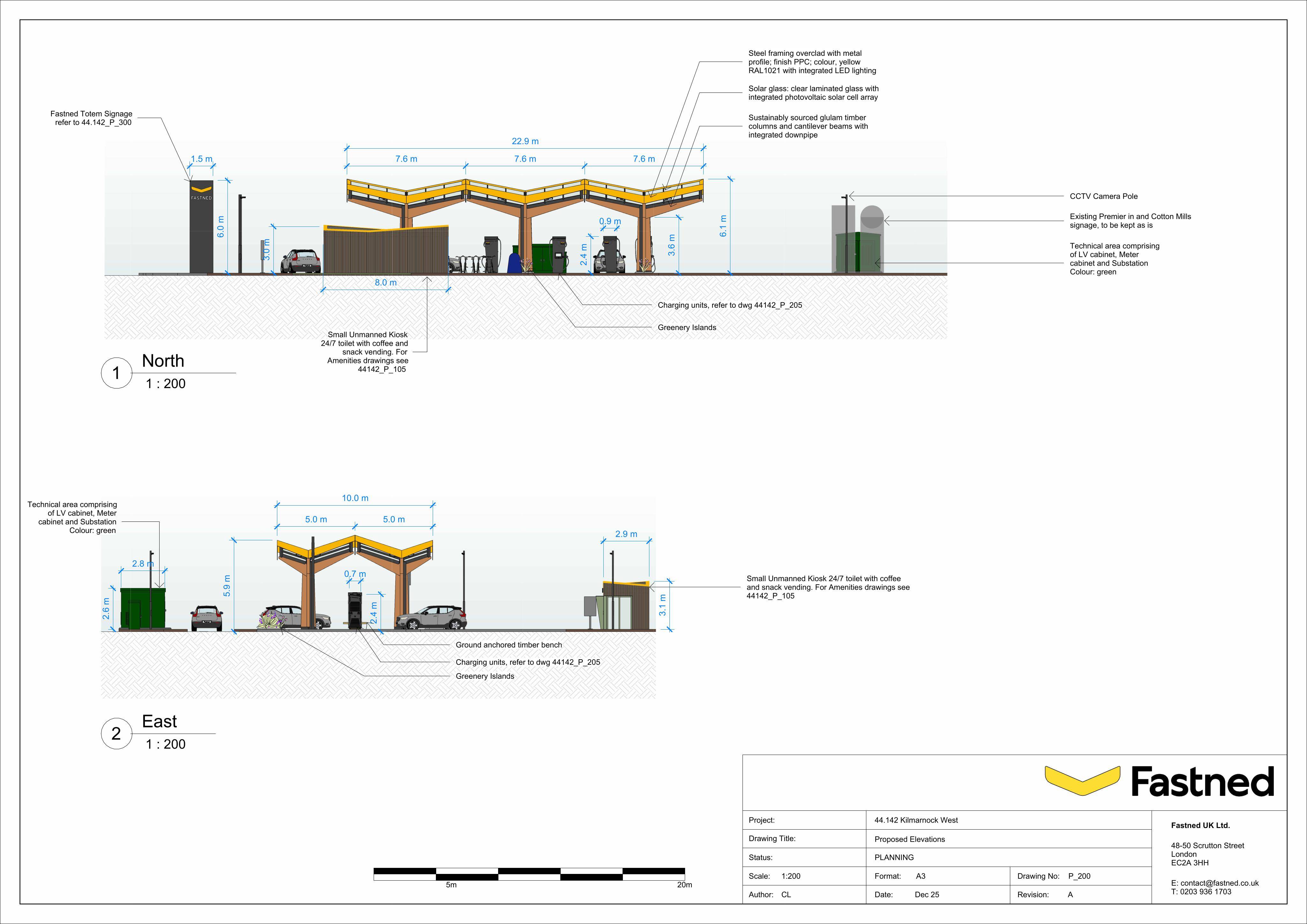Image resolution: width=1307 pixels, height=924 pixels.
Task: Click the '22.9 m' overall canopy dimension
Action: click(x=525, y=141)
